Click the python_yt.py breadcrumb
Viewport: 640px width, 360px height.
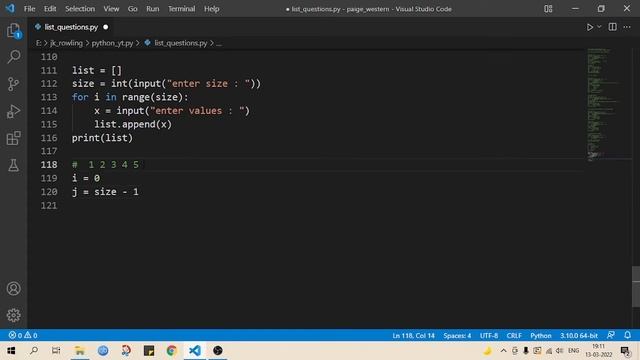click(112, 43)
